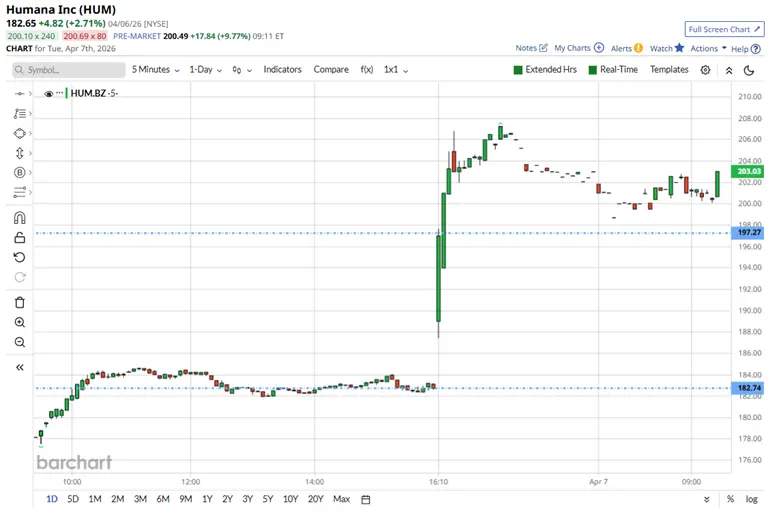The width and height of the screenshot is (779, 520).
Task: Select the 3M period tab
Action: tap(140, 499)
